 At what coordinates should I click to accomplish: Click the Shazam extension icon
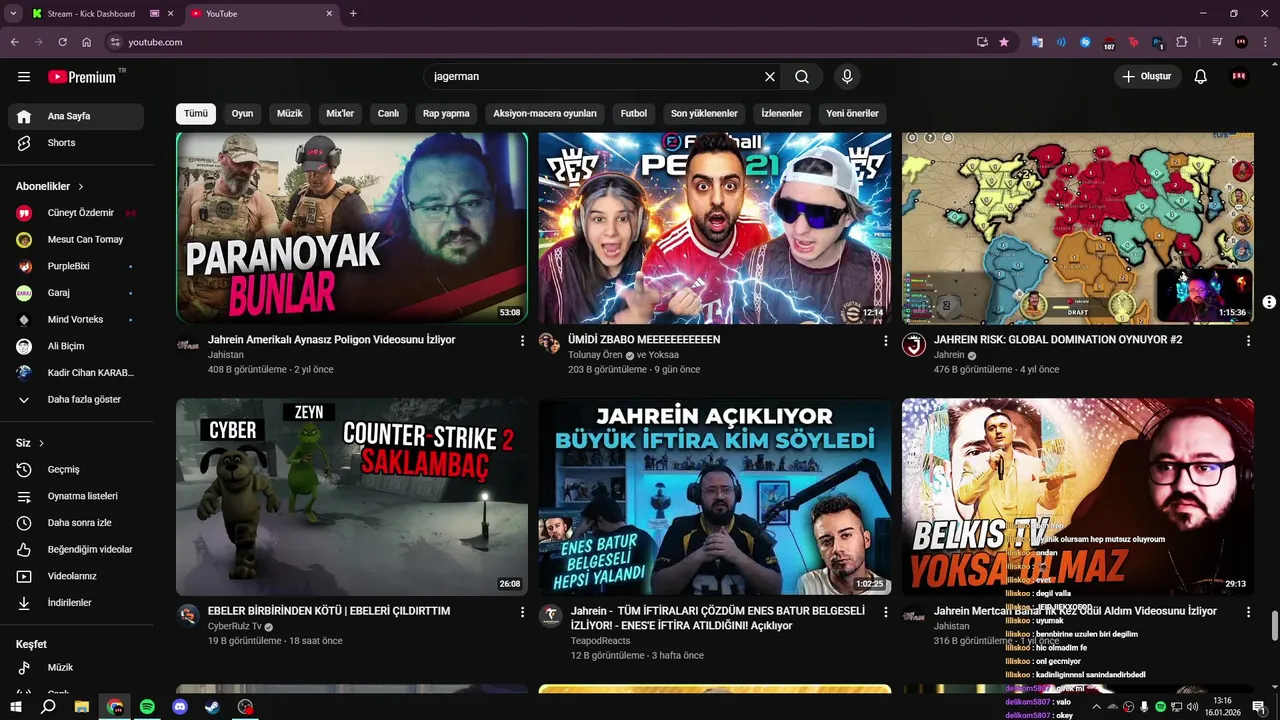(x=1085, y=42)
